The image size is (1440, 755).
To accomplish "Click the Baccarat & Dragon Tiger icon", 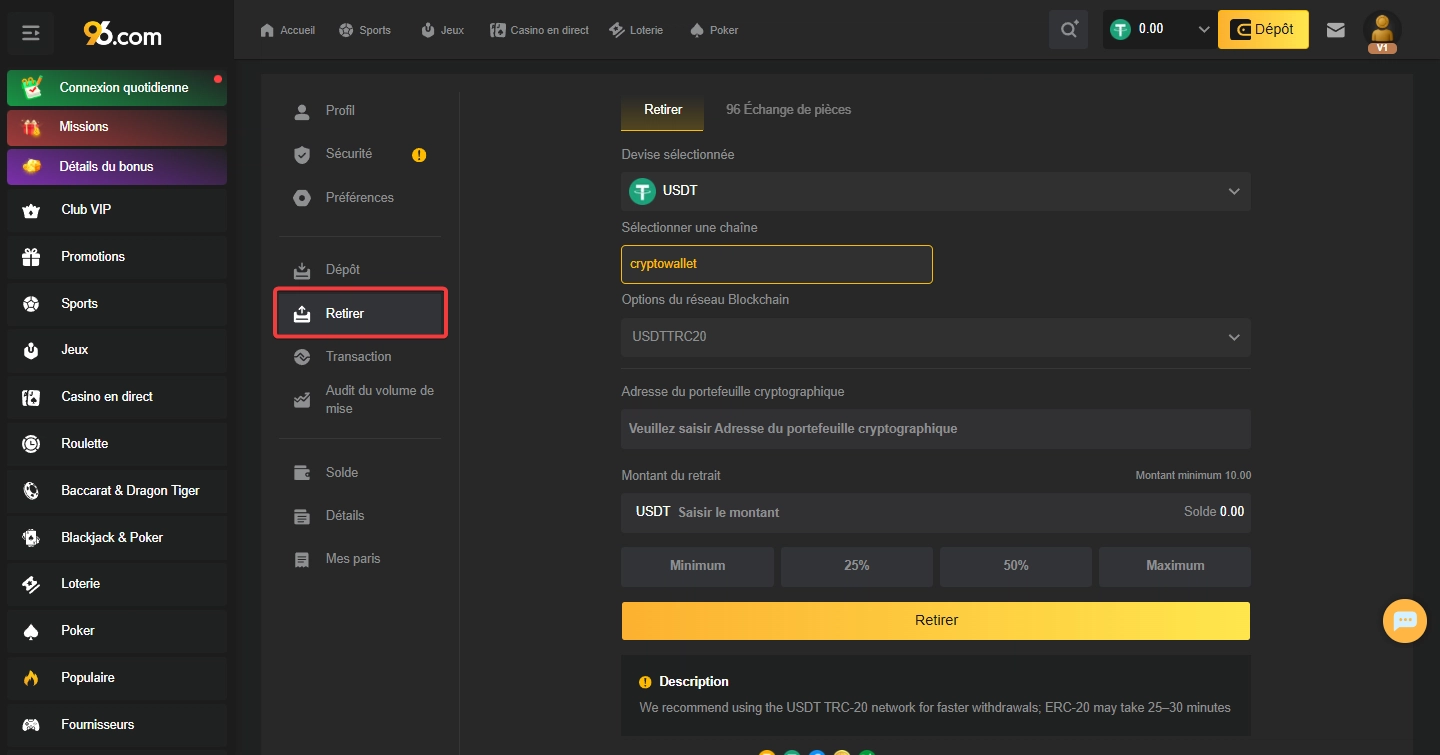I will tap(31, 491).
